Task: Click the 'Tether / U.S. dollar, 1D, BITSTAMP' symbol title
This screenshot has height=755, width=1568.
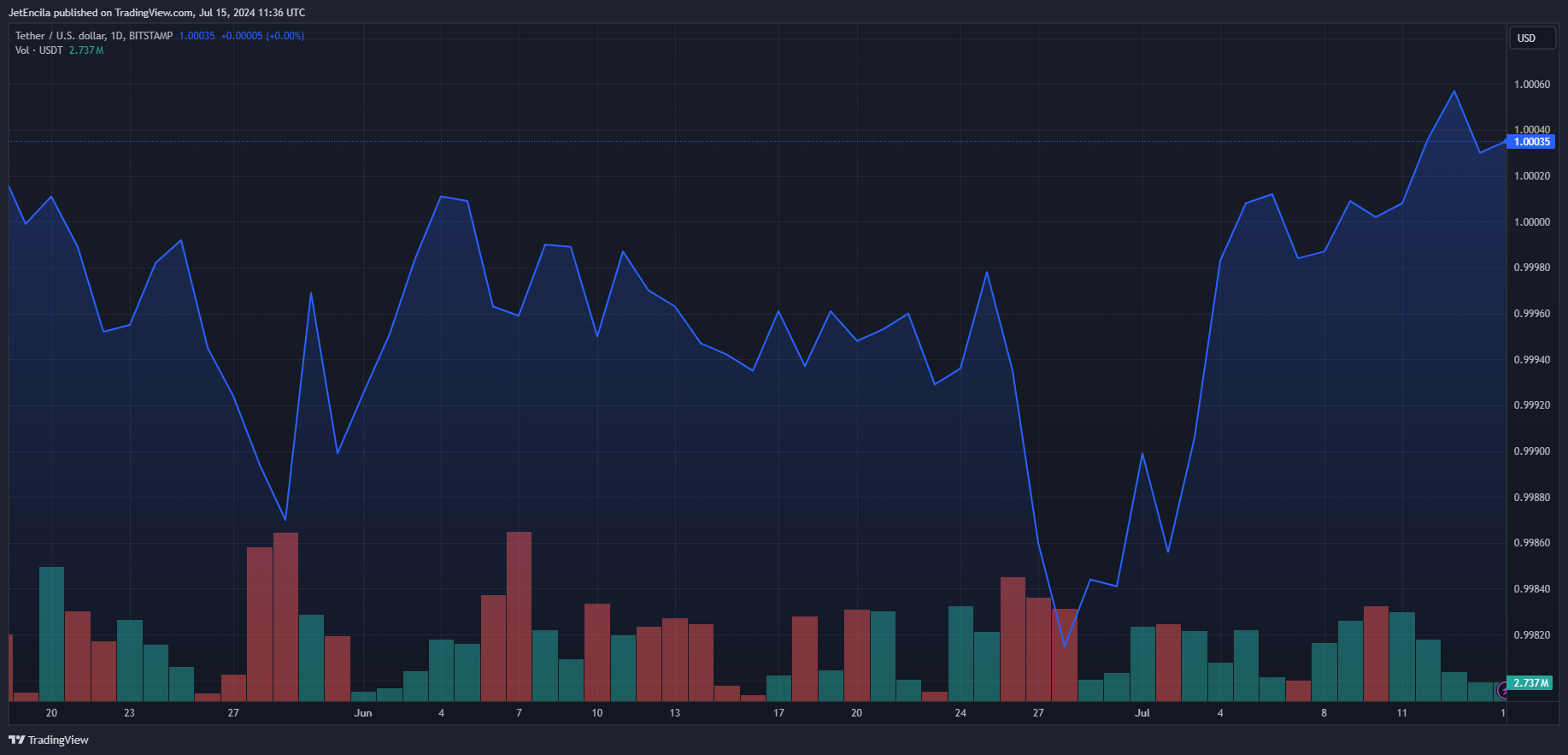Action: 94,36
